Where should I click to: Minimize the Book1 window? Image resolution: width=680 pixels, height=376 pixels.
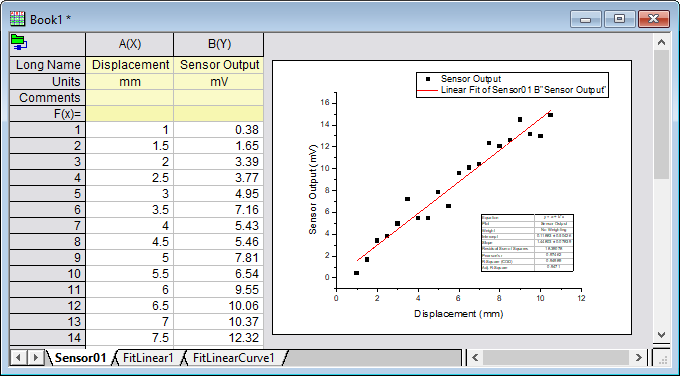pos(585,20)
